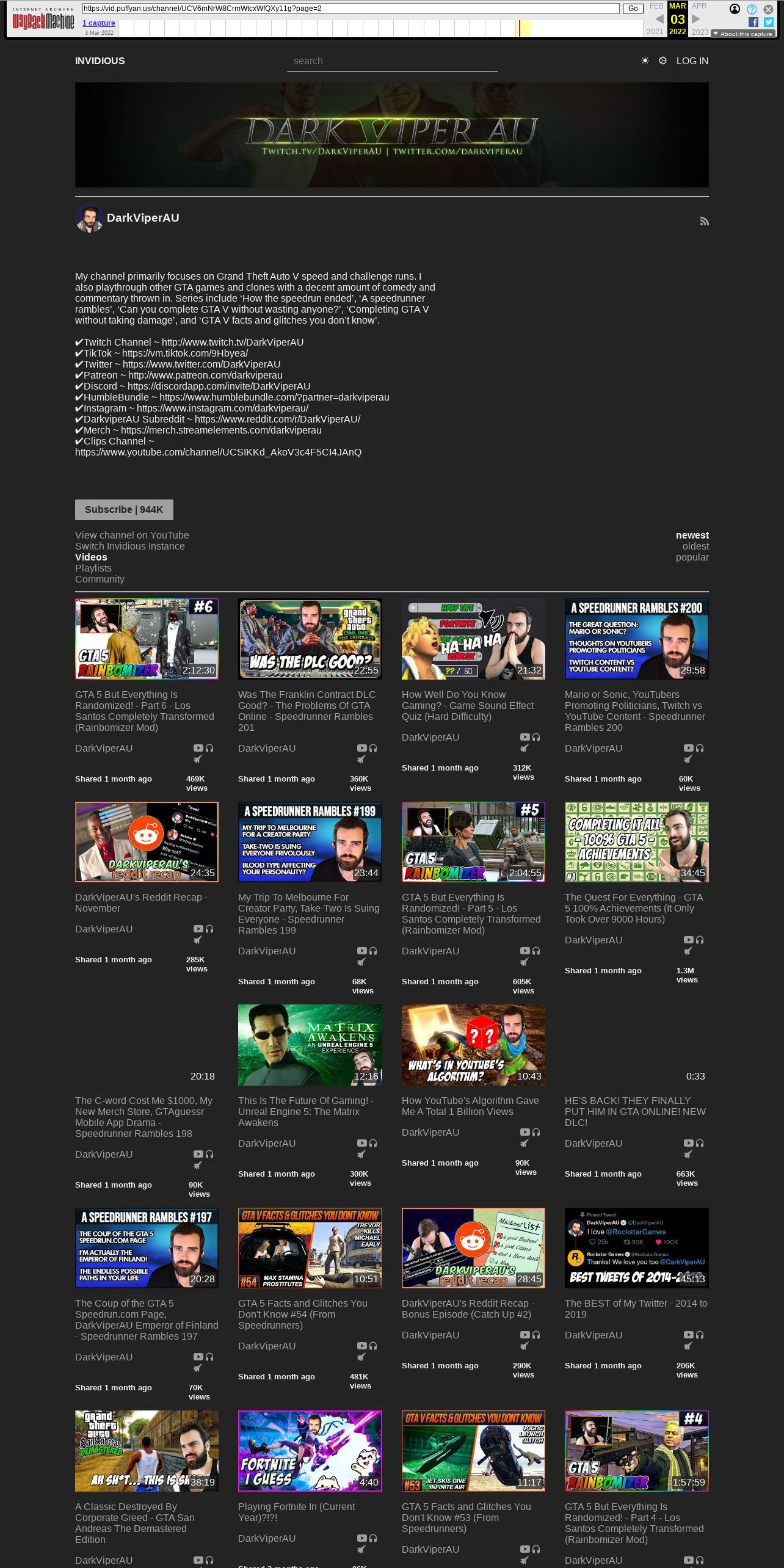784x1568 pixels.
Task: Click the DarkViperAU channel banner image
Action: point(392,135)
